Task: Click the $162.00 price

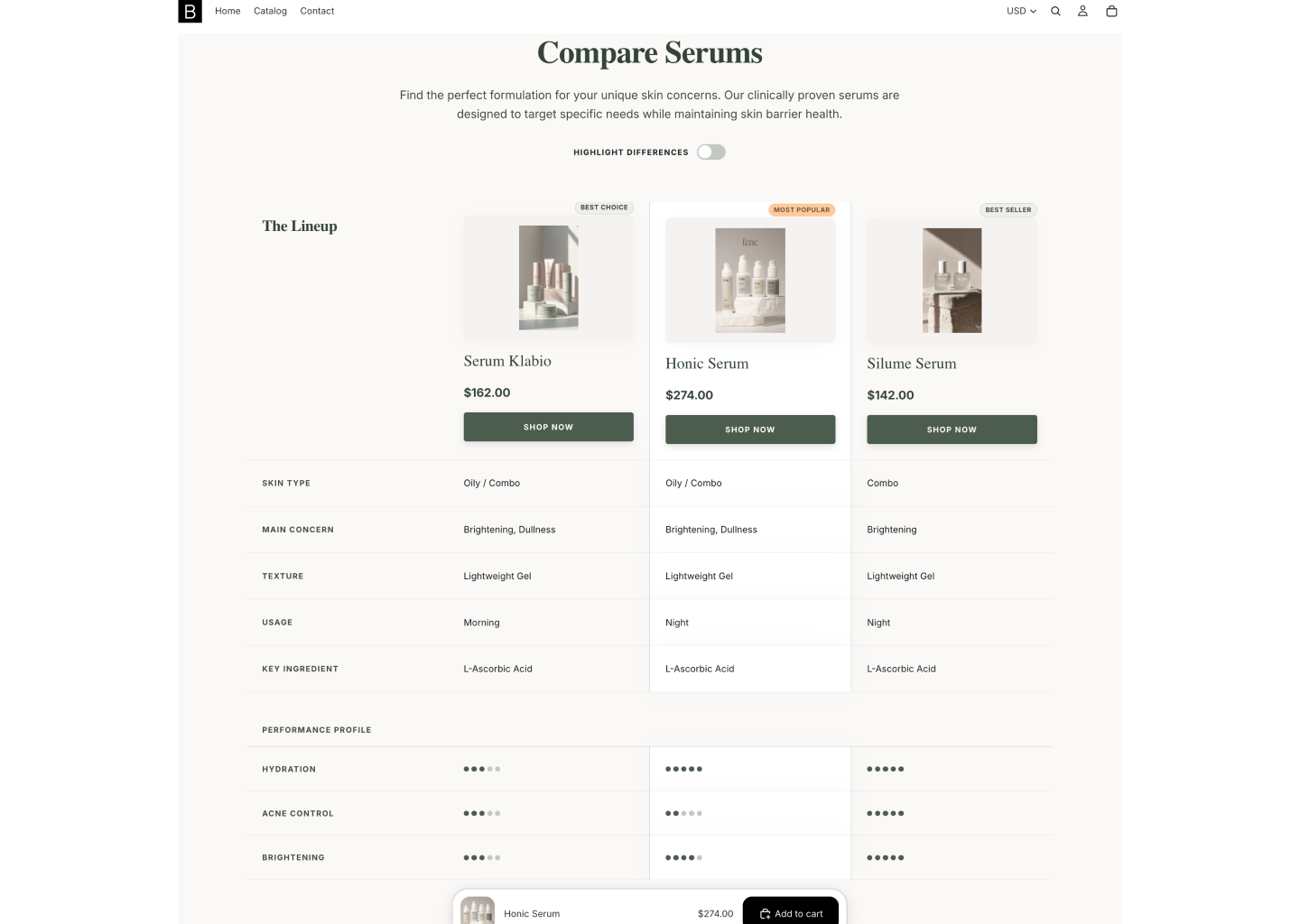Action: click(x=487, y=393)
